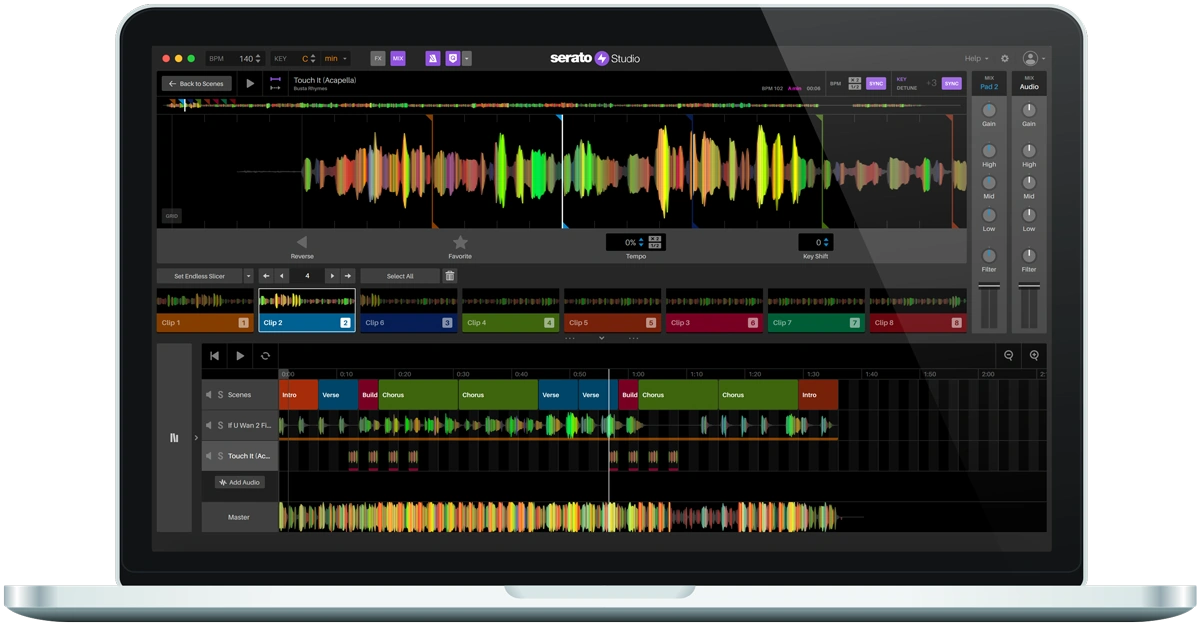This screenshot has width=1200, height=625.
Task: Open the Set Endless Slicer dropdown arrow
Action: pyautogui.click(x=248, y=276)
